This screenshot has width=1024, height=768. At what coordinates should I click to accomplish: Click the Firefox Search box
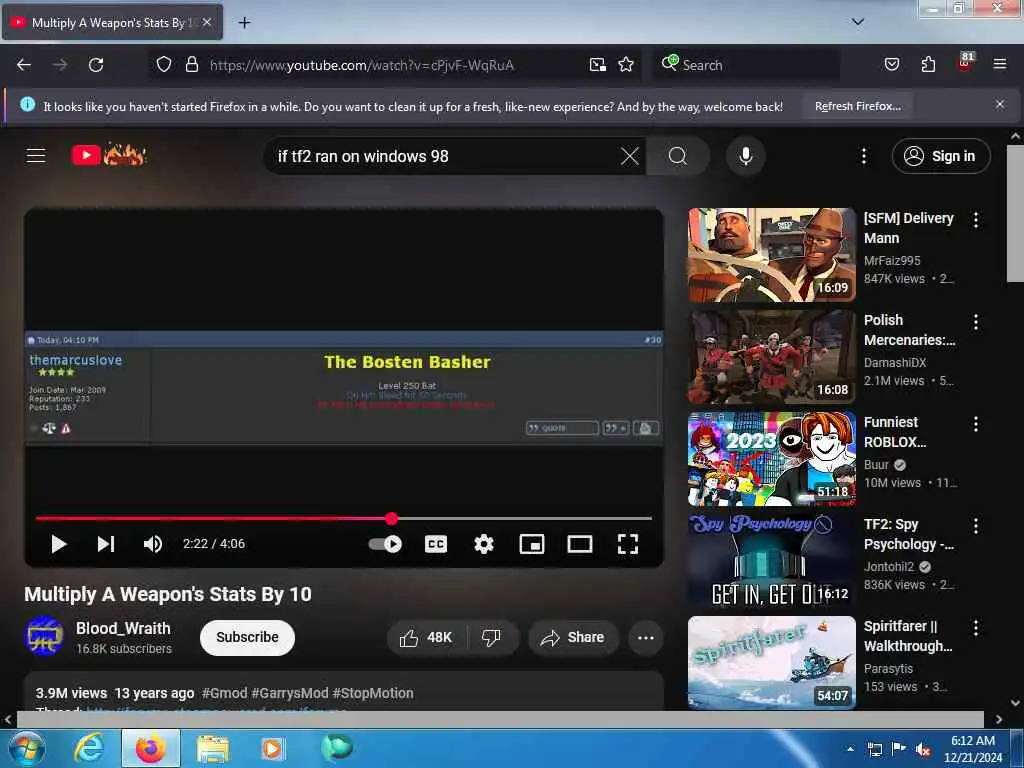tap(746, 65)
